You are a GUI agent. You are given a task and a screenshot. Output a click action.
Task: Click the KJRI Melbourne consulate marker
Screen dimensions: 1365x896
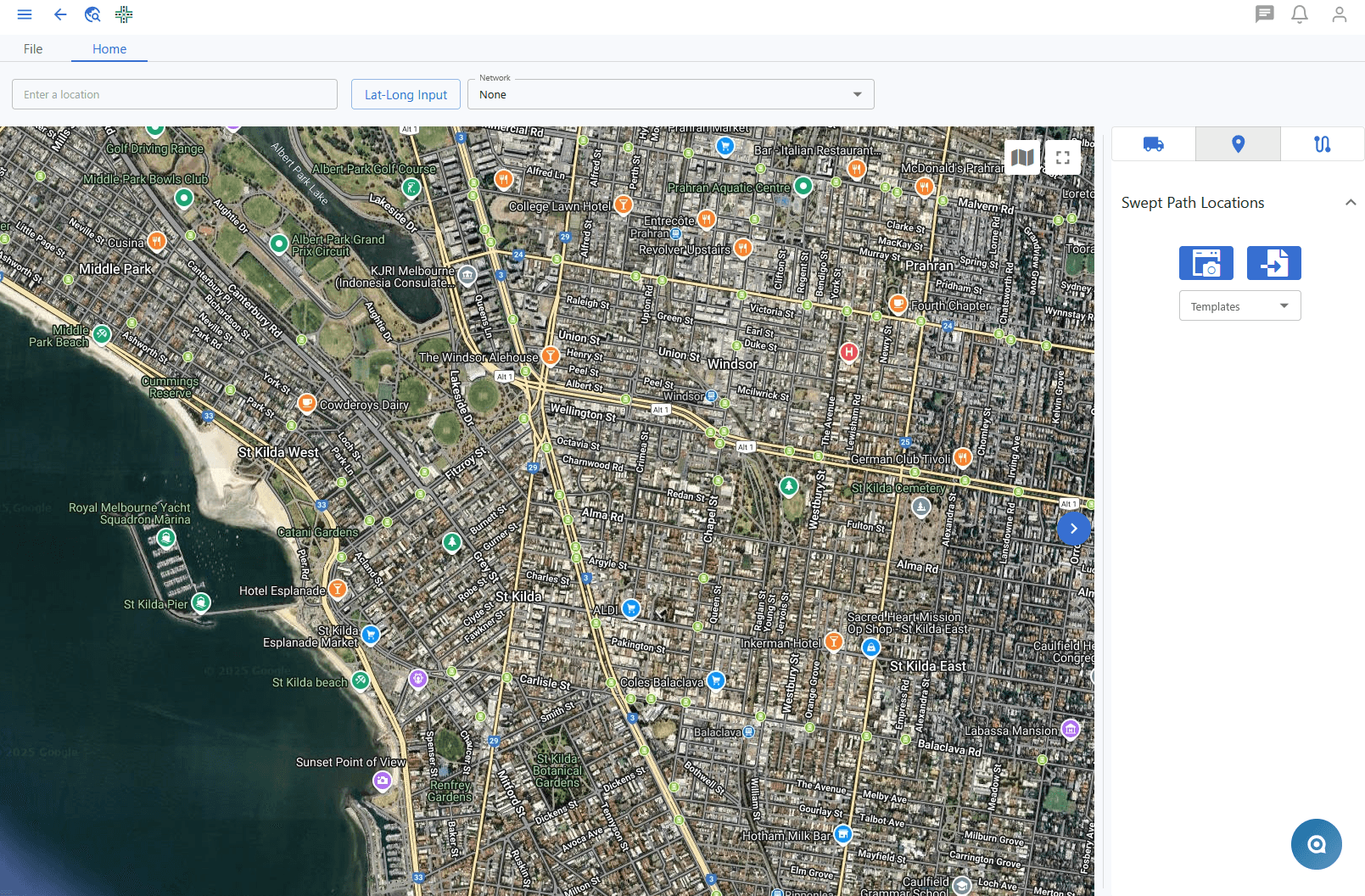pos(467,275)
